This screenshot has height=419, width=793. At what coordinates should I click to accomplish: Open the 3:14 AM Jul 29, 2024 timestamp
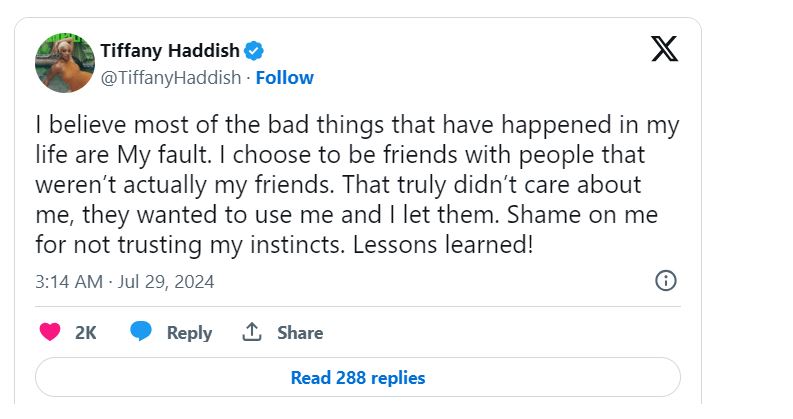pyautogui.click(x=125, y=282)
